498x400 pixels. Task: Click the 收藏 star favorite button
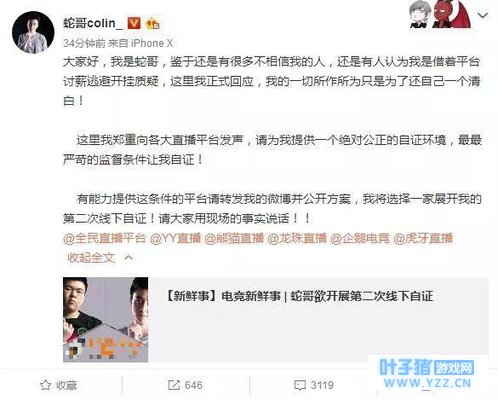click(59, 385)
